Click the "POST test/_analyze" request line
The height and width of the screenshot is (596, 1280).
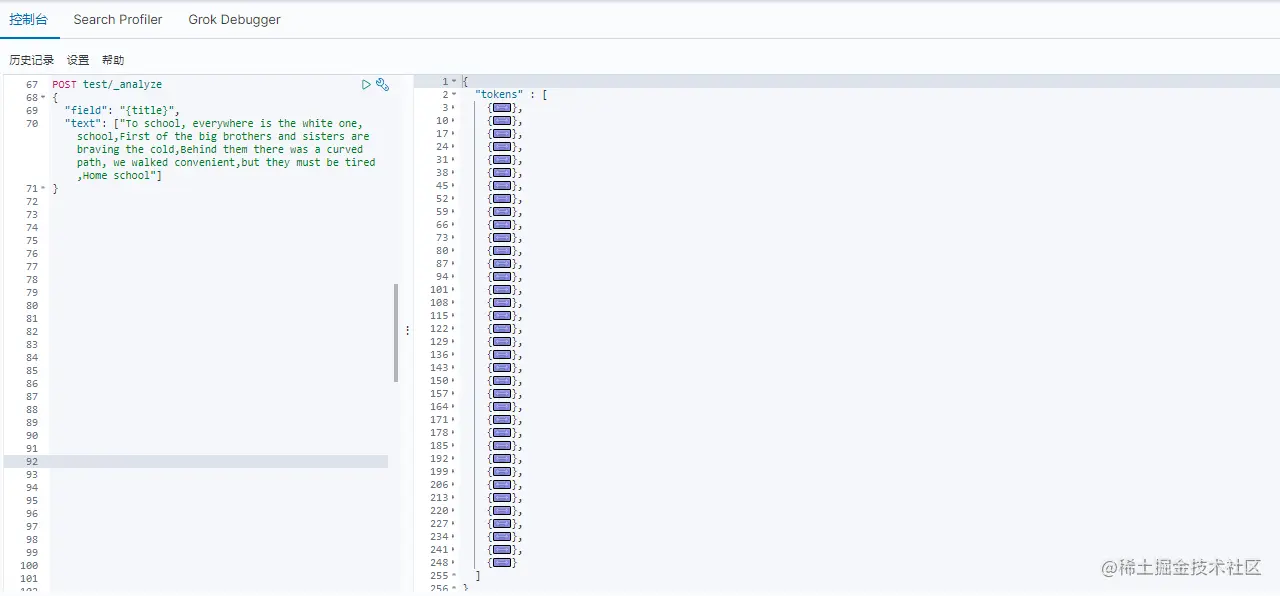[107, 85]
